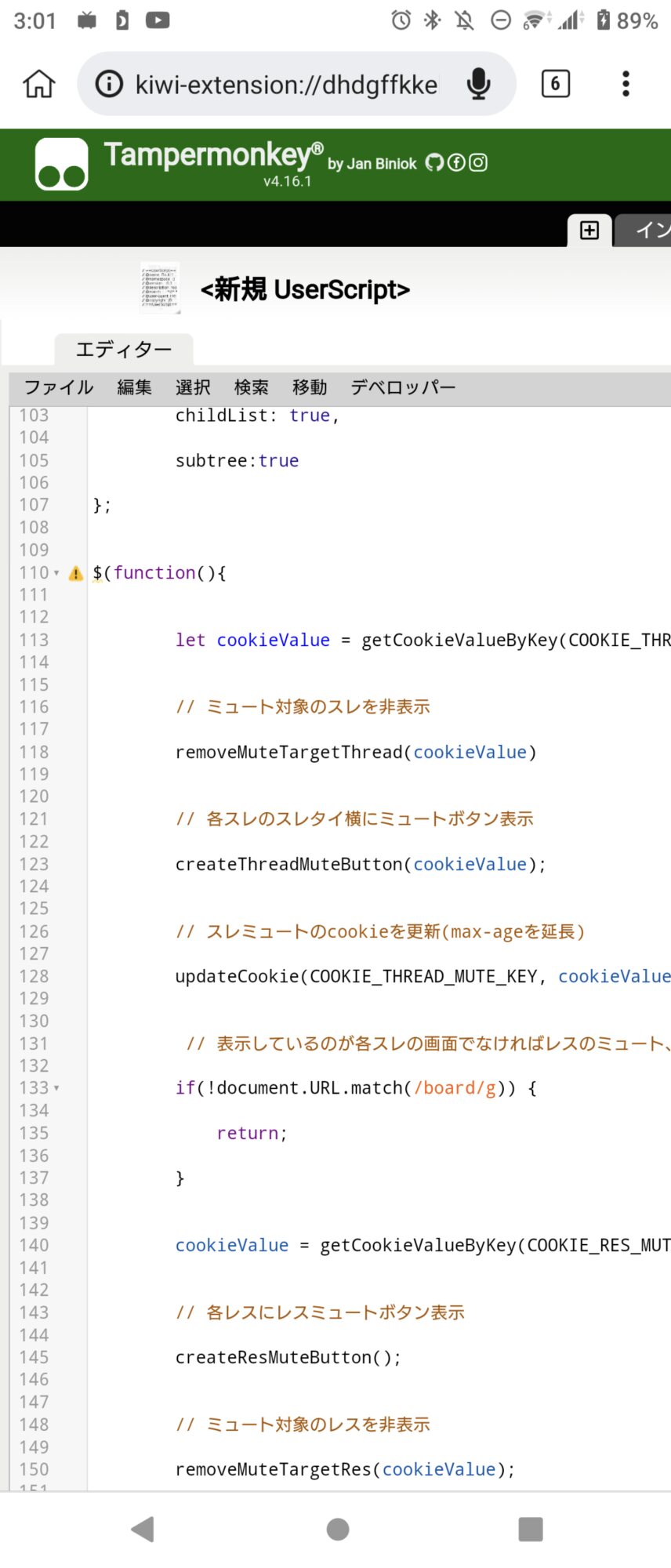671x1568 pixels.
Task: Click the warning icon on line 110
Action: [75, 573]
